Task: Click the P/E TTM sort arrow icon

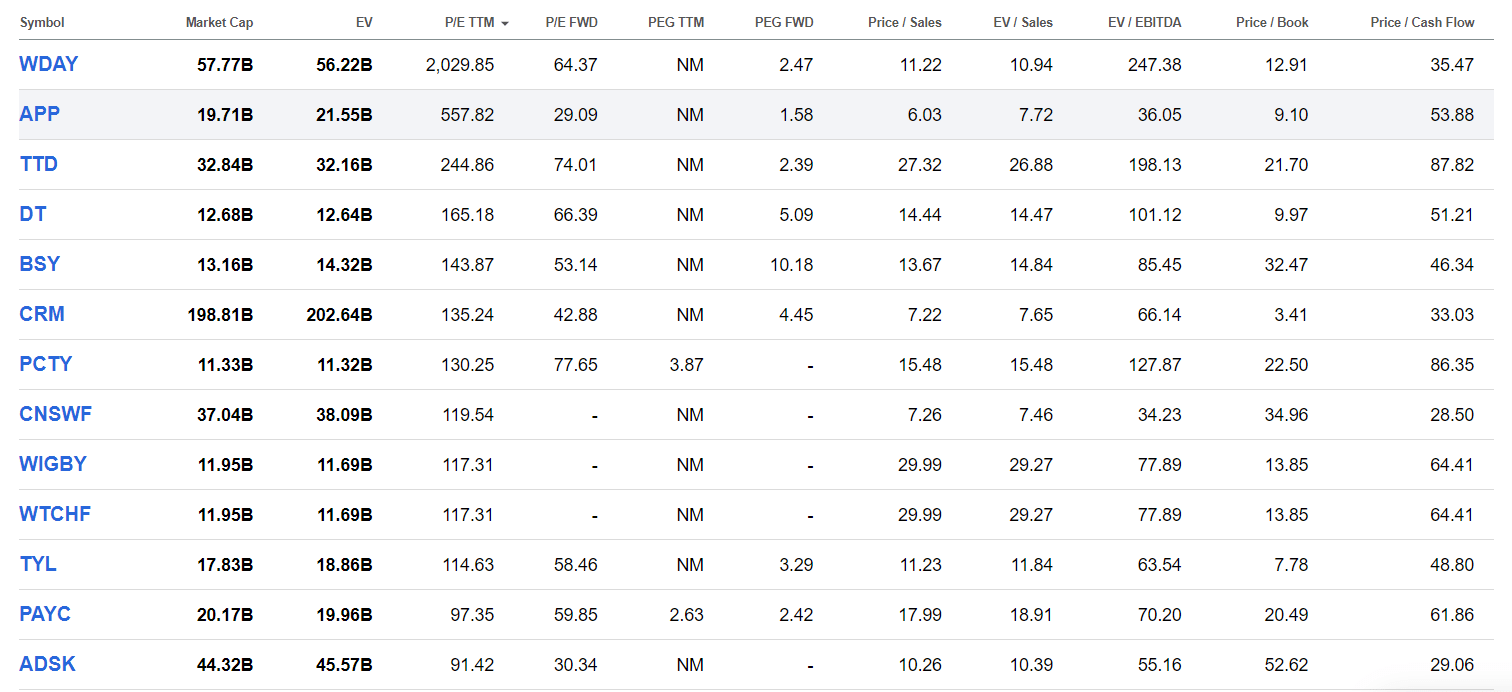Action: point(505,23)
